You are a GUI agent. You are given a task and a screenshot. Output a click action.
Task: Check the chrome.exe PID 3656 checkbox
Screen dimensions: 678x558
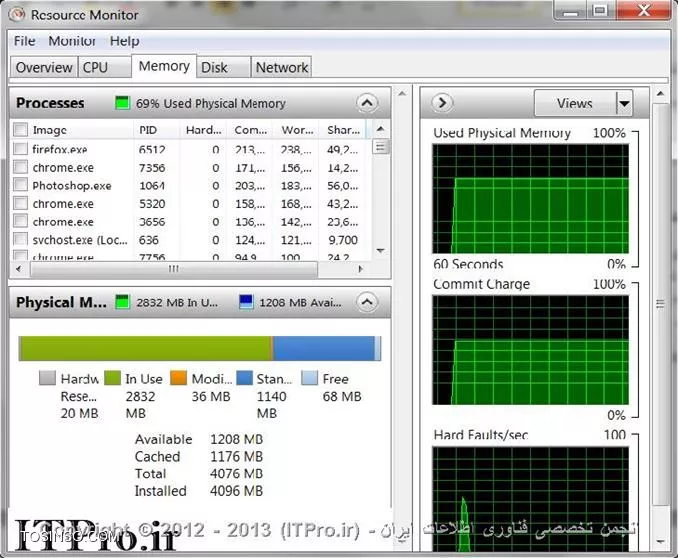click(20, 221)
